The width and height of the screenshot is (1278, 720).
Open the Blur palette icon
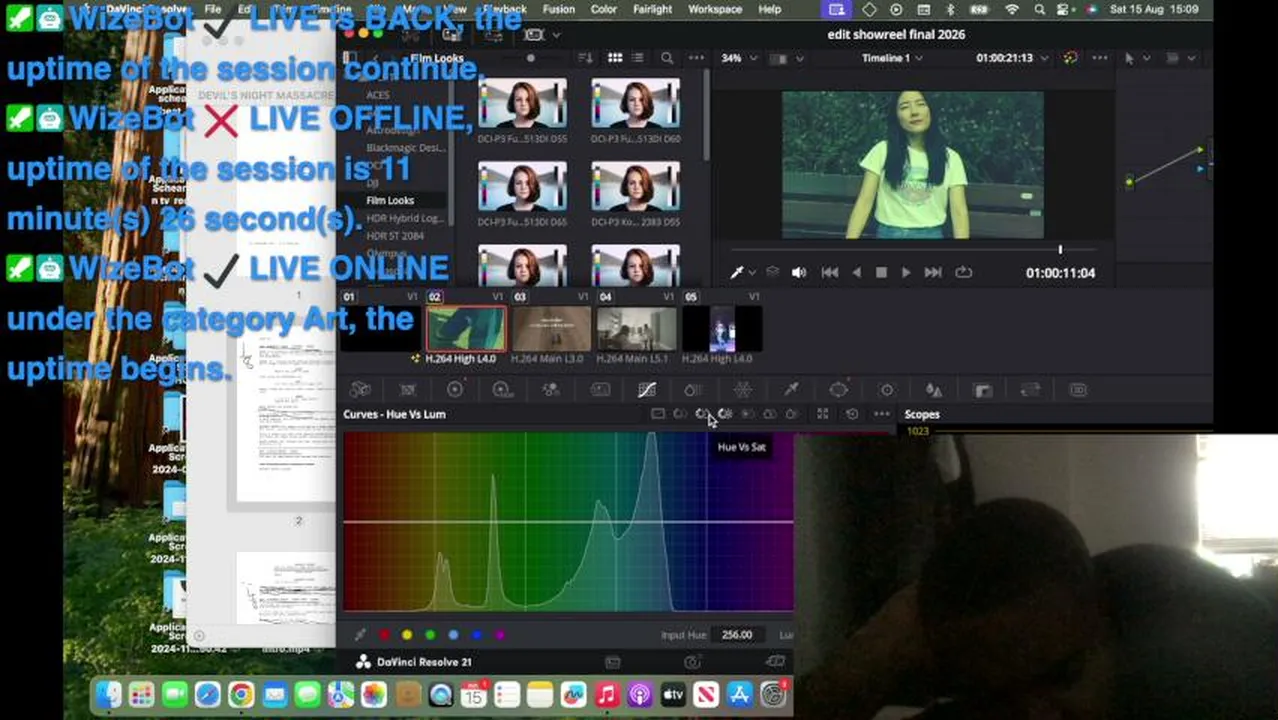[x=934, y=390]
